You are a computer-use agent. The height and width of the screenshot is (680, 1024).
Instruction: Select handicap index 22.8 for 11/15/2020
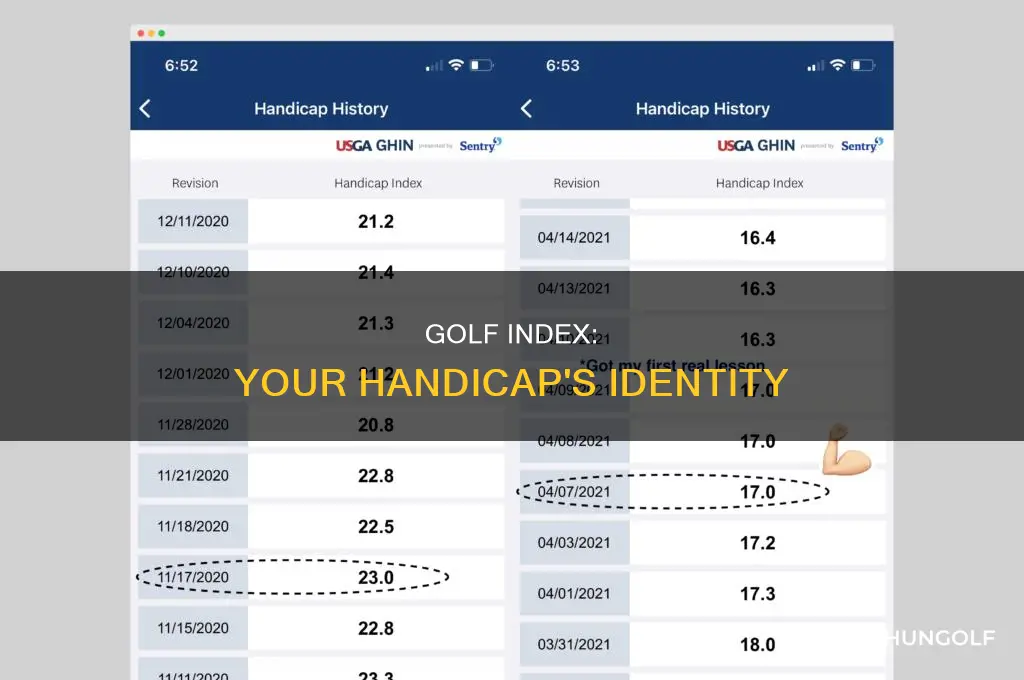tap(376, 628)
